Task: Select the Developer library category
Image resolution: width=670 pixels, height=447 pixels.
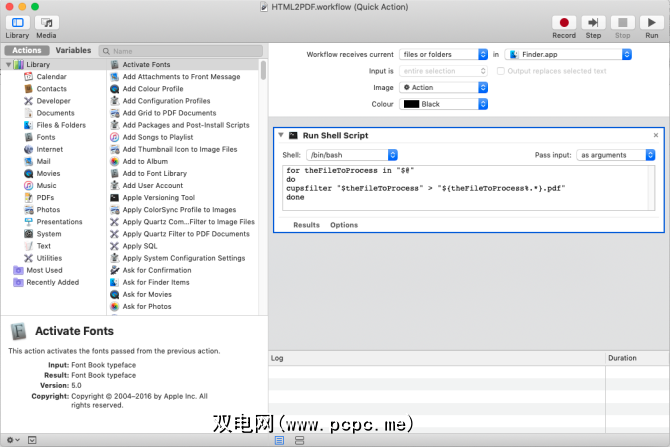Action: [x=53, y=101]
